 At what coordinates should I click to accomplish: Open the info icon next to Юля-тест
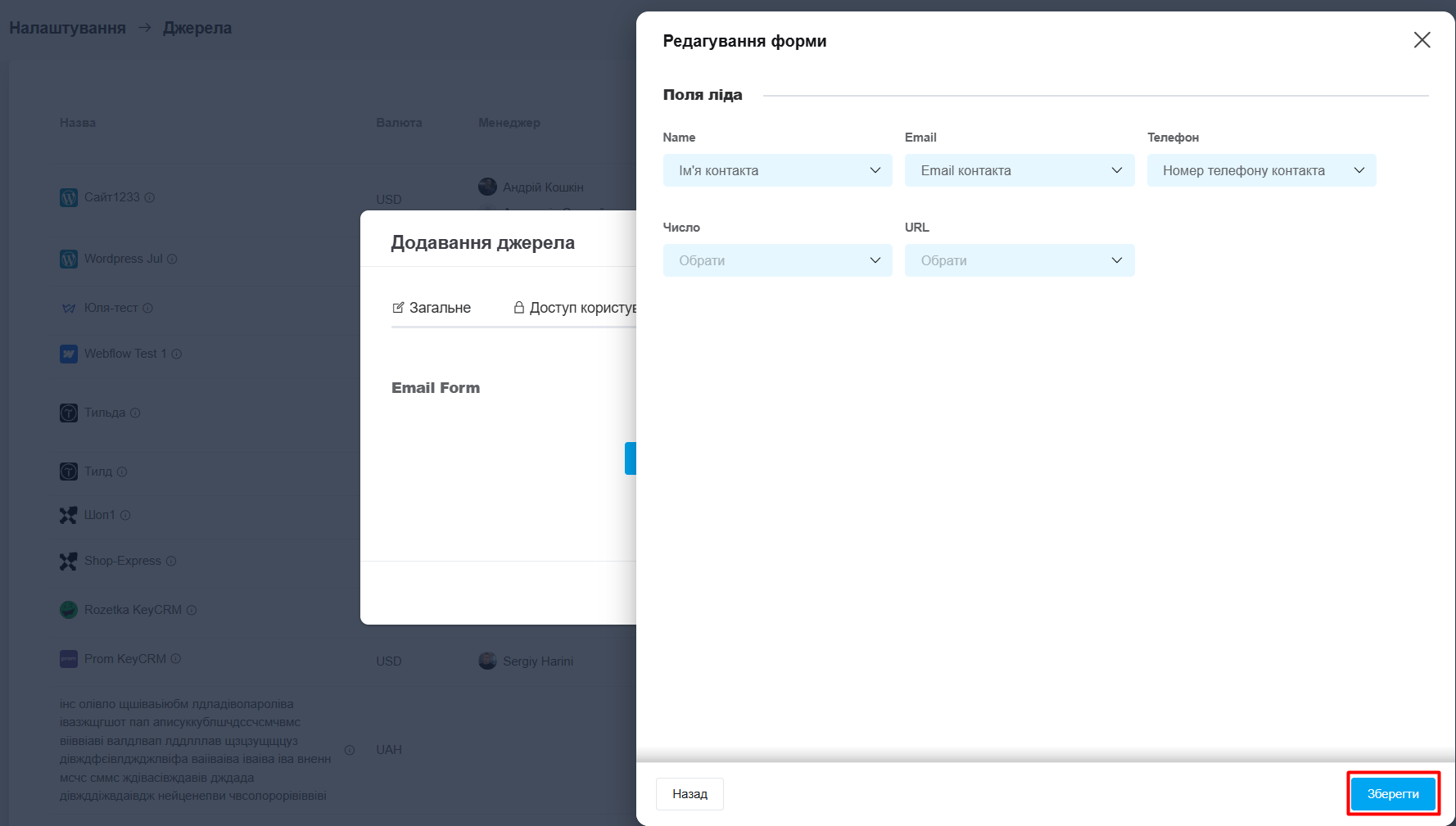coord(148,308)
